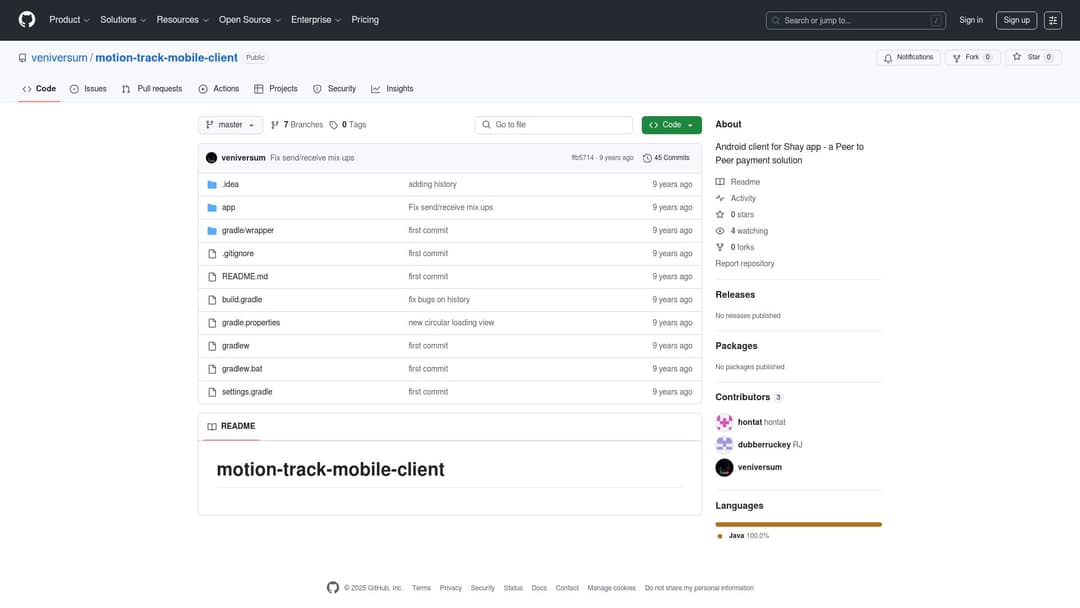The height and width of the screenshot is (608, 1080).
Task: Open the 45 Commits link
Action: point(666,158)
